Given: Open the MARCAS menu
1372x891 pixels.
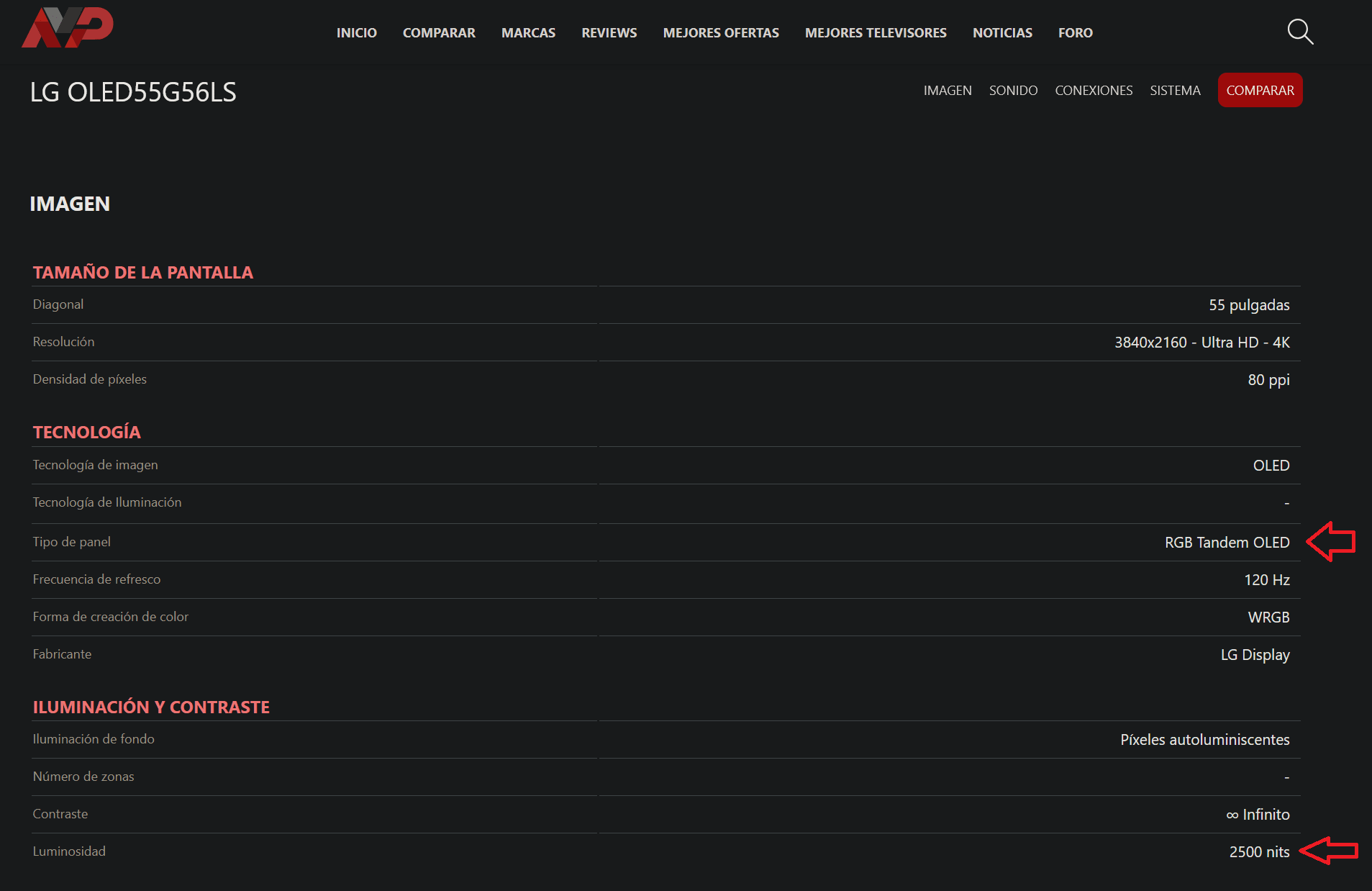Looking at the screenshot, I should [528, 33].
